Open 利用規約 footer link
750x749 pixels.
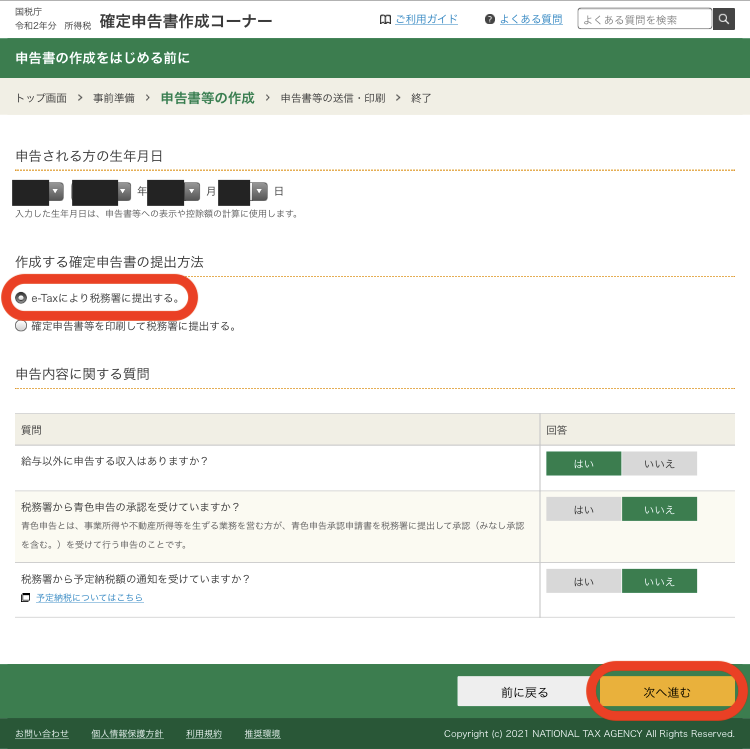click(x=204, y=733)
